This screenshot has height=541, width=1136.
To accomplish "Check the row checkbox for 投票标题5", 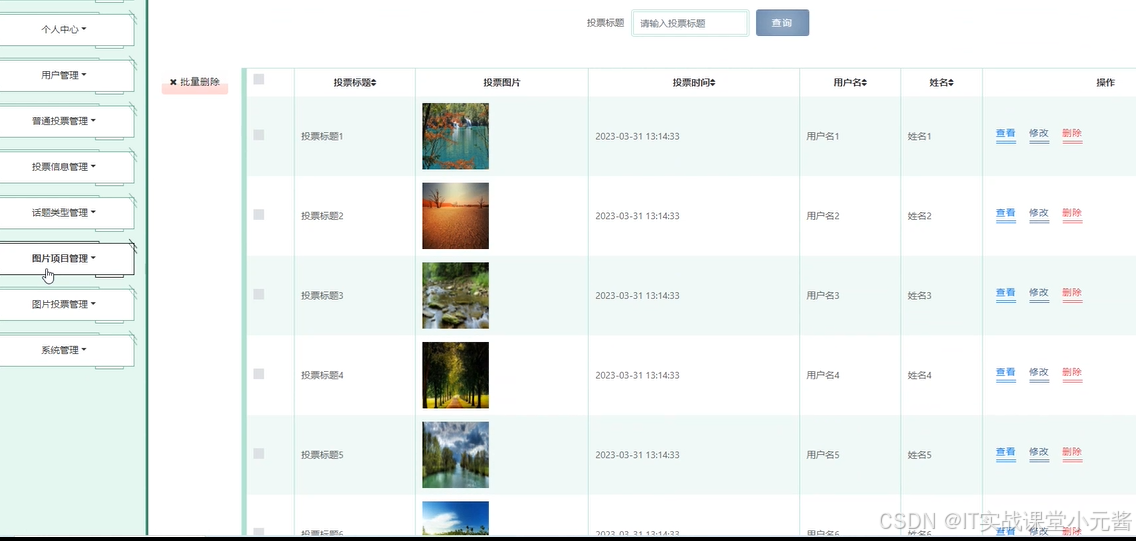I will click(x=259, y=453).
